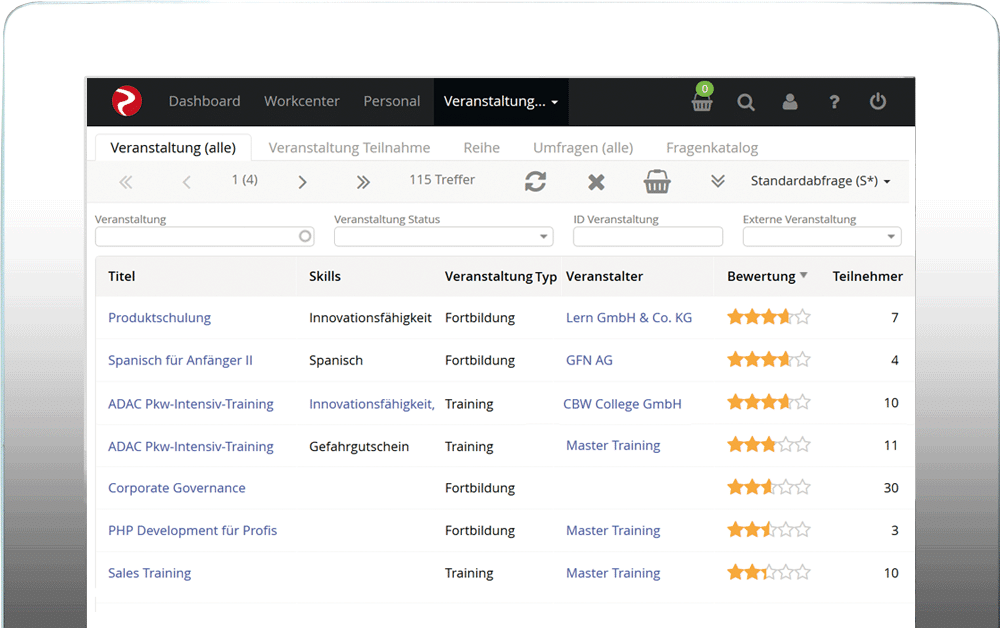This screenshot has height=628, width=1000.
Task: Switch to Reihe tab
Action: coord(482,148)
